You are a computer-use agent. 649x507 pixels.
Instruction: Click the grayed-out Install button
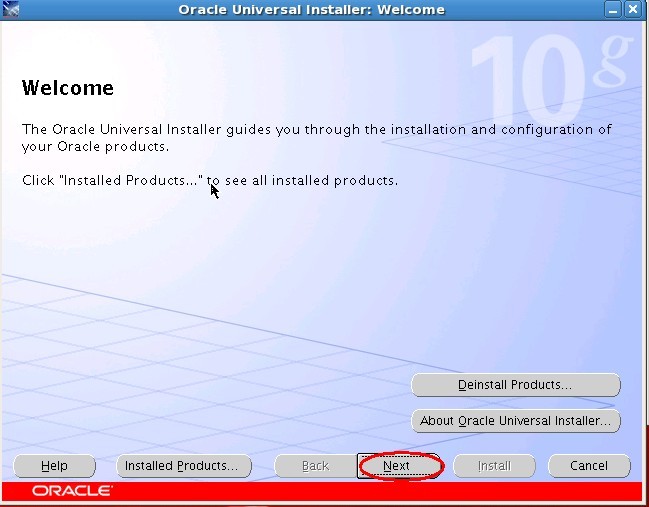[494, 466]
